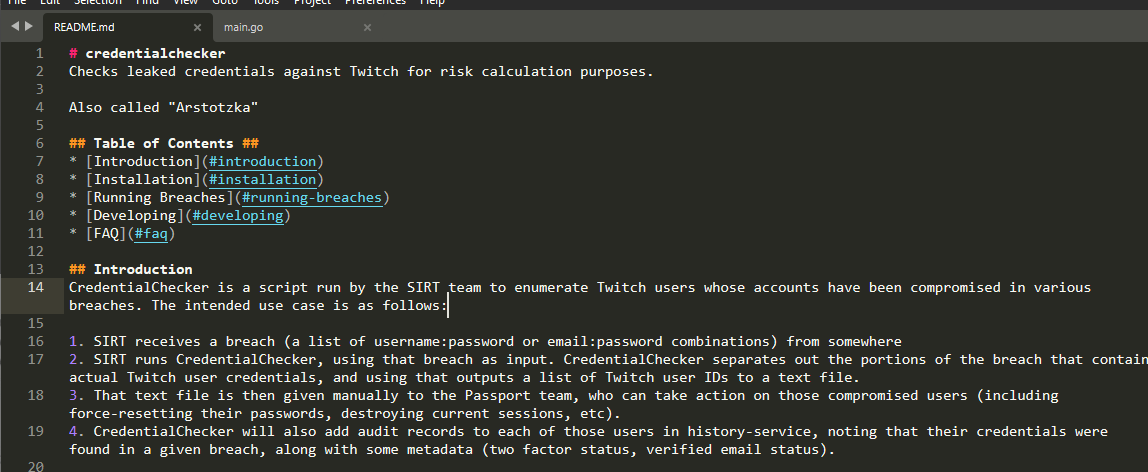
Task: Click the '[Developing]' link label text
Action: pyautogui.click(x=135, y=216)
